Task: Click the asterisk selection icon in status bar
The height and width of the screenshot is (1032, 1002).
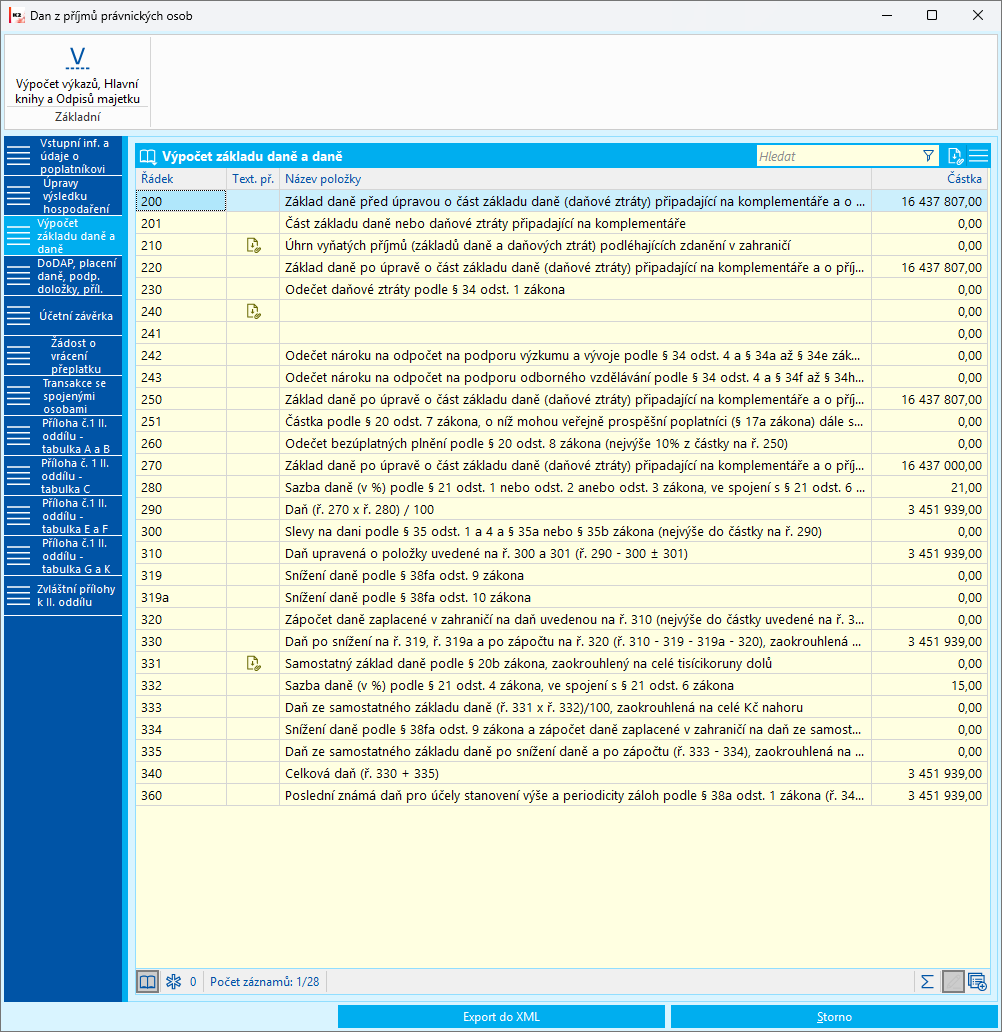Action: coord(174,982)
